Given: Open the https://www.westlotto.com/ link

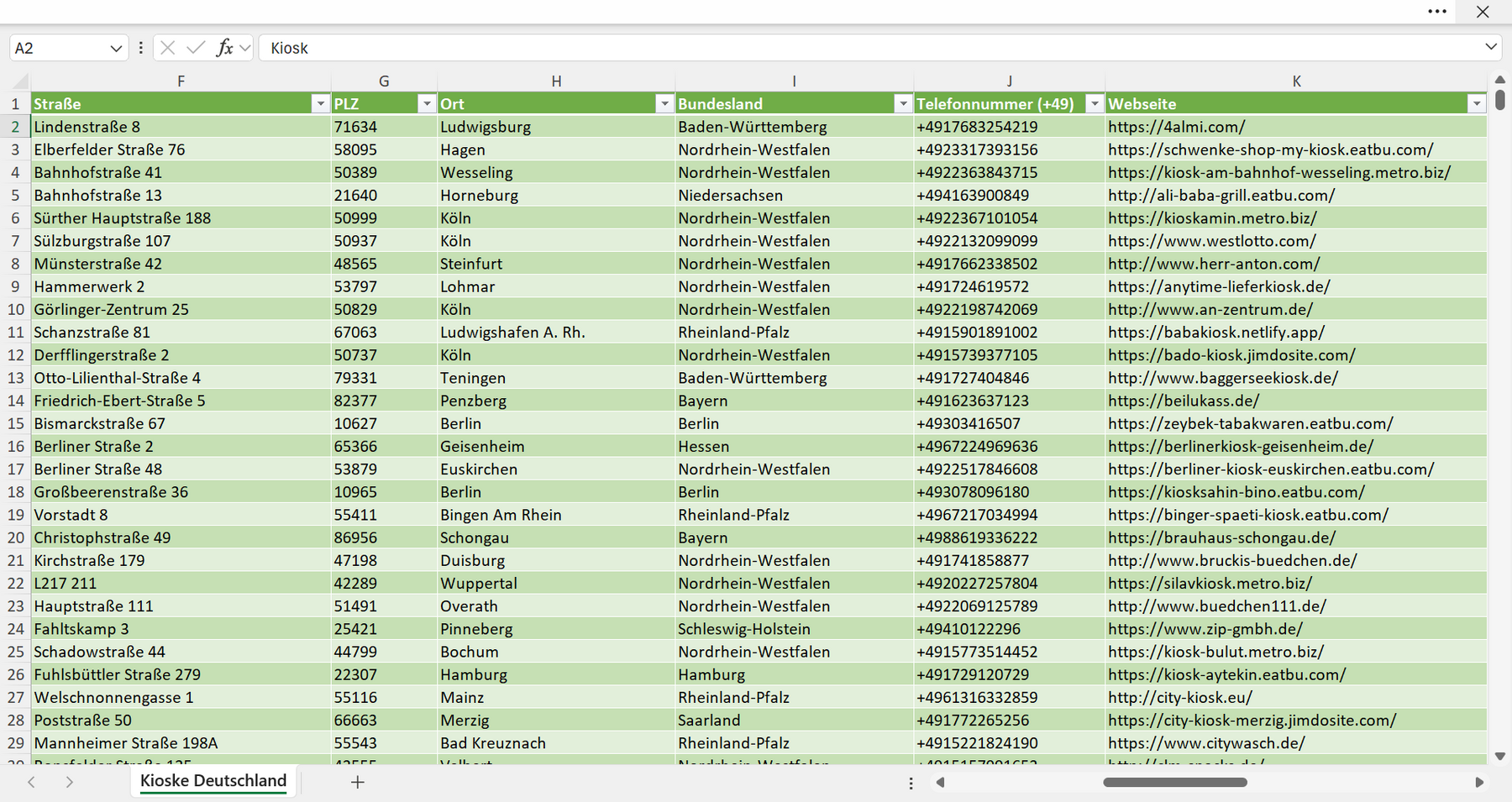Looking at the screenshot, I should coord(1211,241).
